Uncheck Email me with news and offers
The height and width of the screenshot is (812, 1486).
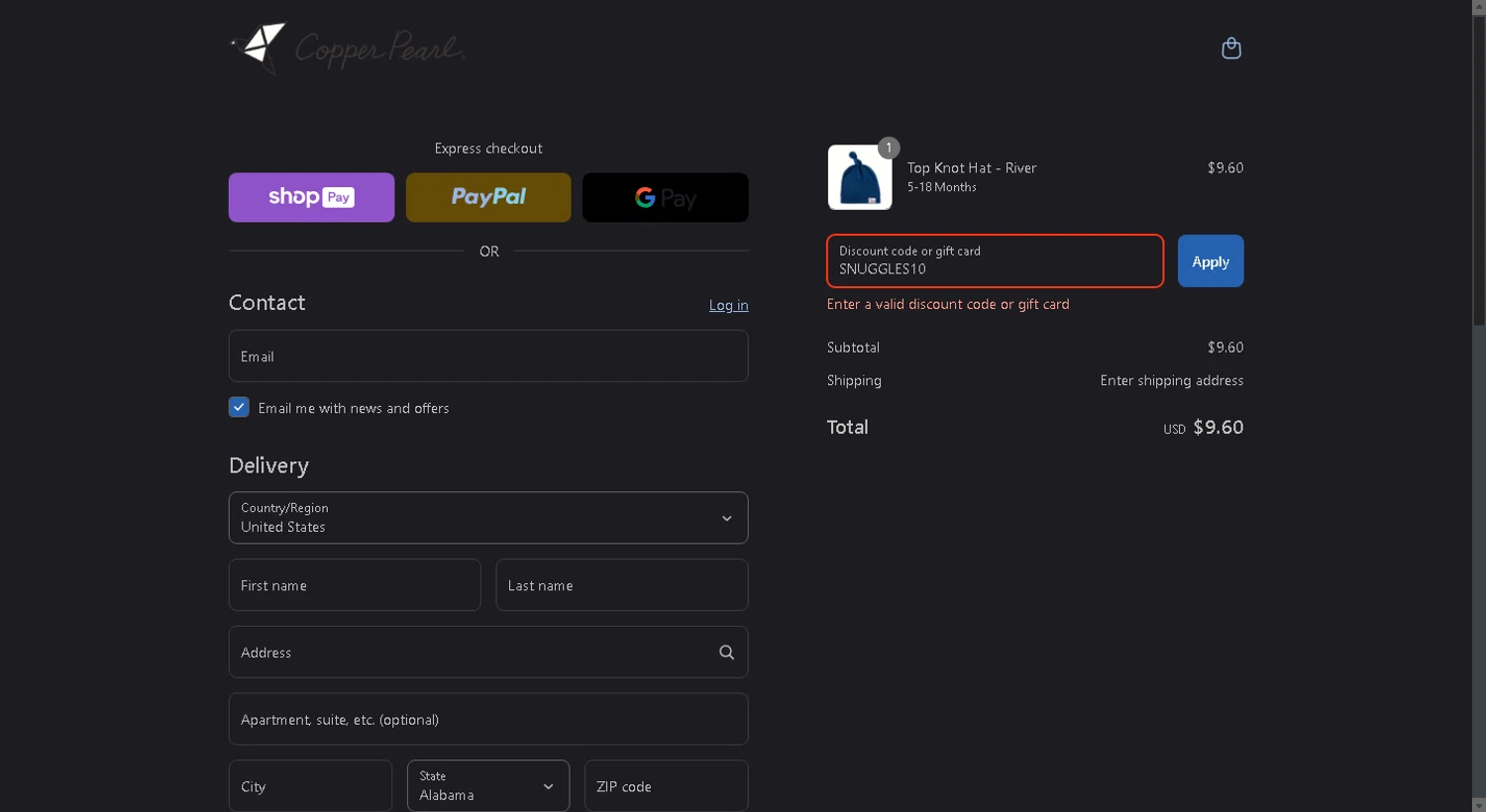(239, 407)
